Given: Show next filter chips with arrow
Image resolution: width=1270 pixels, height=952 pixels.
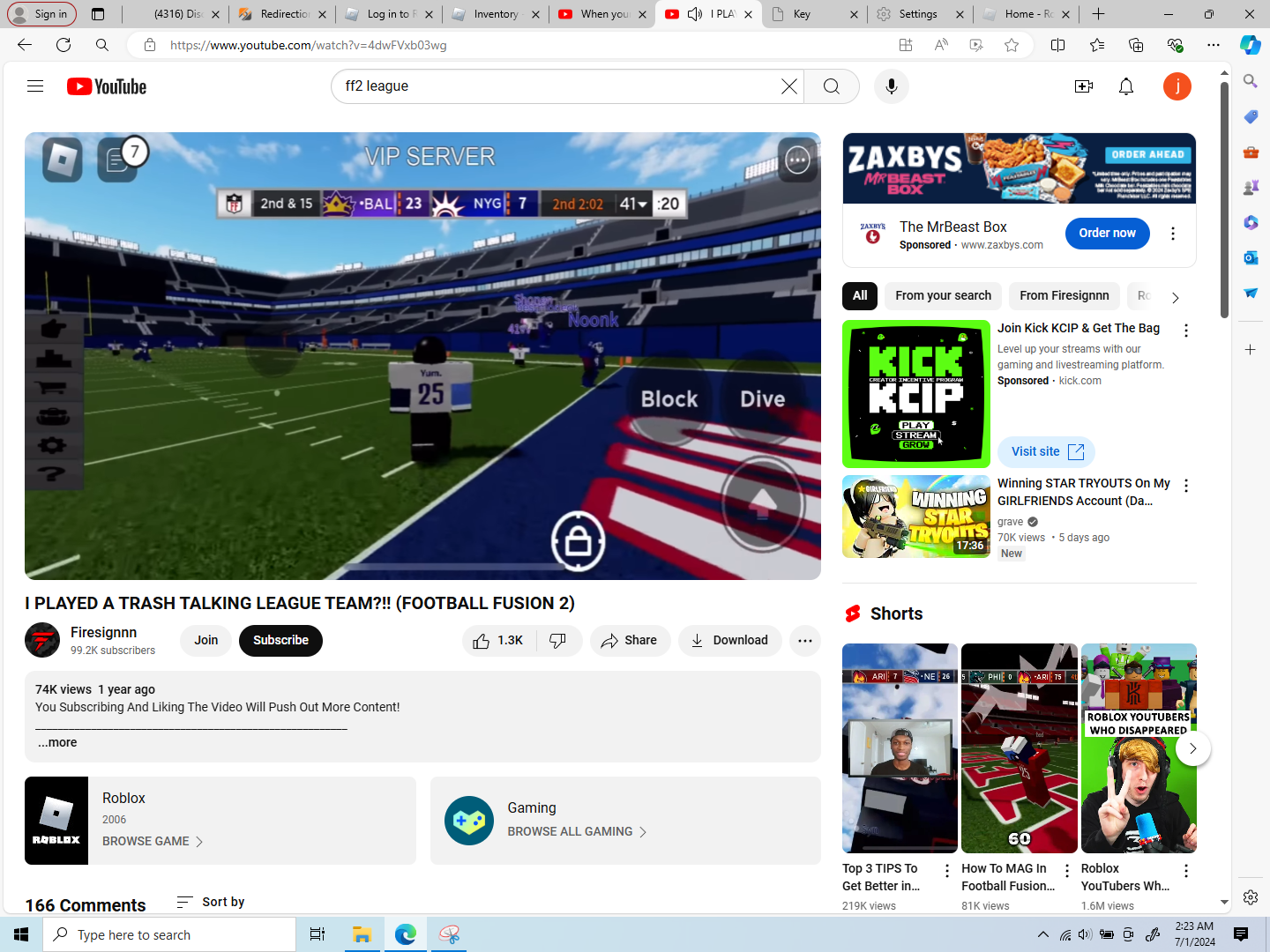Looking at the screenshot, I should pyautogui.click(x=1176, y=298).
